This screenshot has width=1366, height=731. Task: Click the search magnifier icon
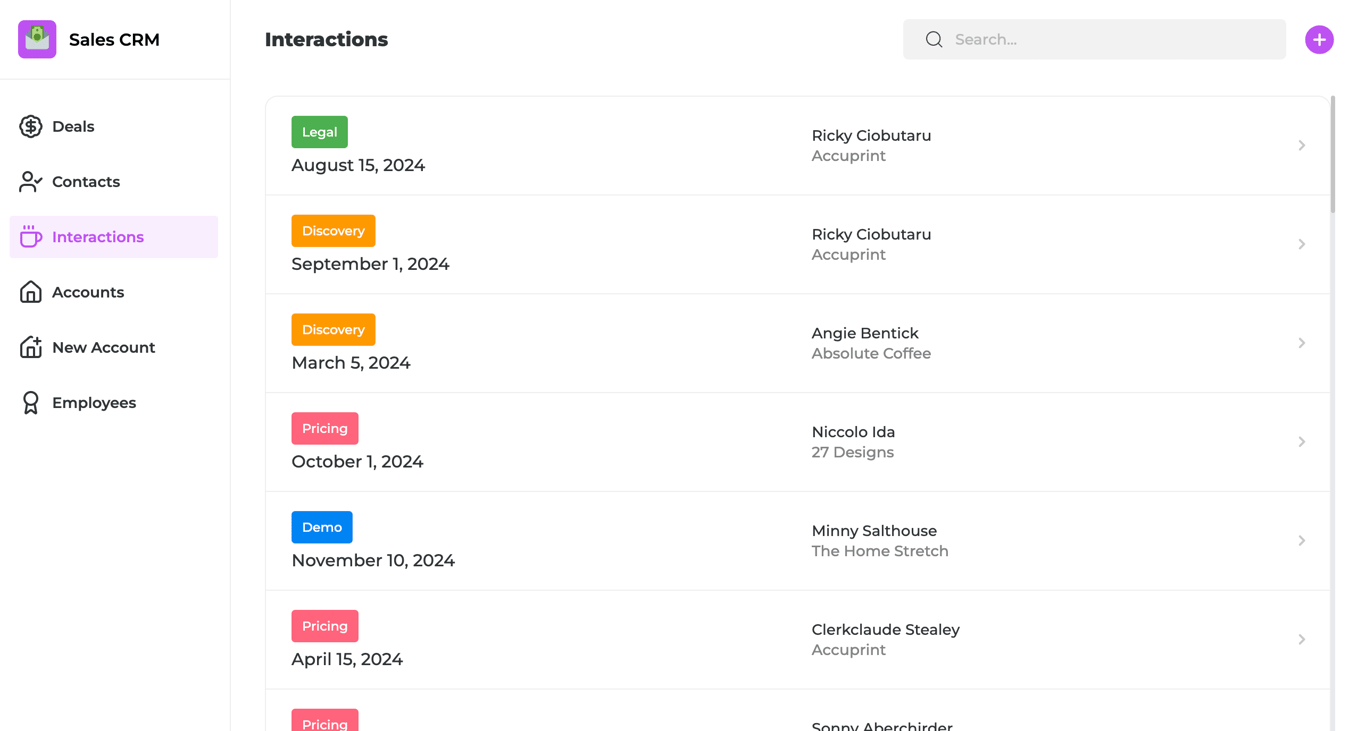pyautogui.click(x=934, y=39)
